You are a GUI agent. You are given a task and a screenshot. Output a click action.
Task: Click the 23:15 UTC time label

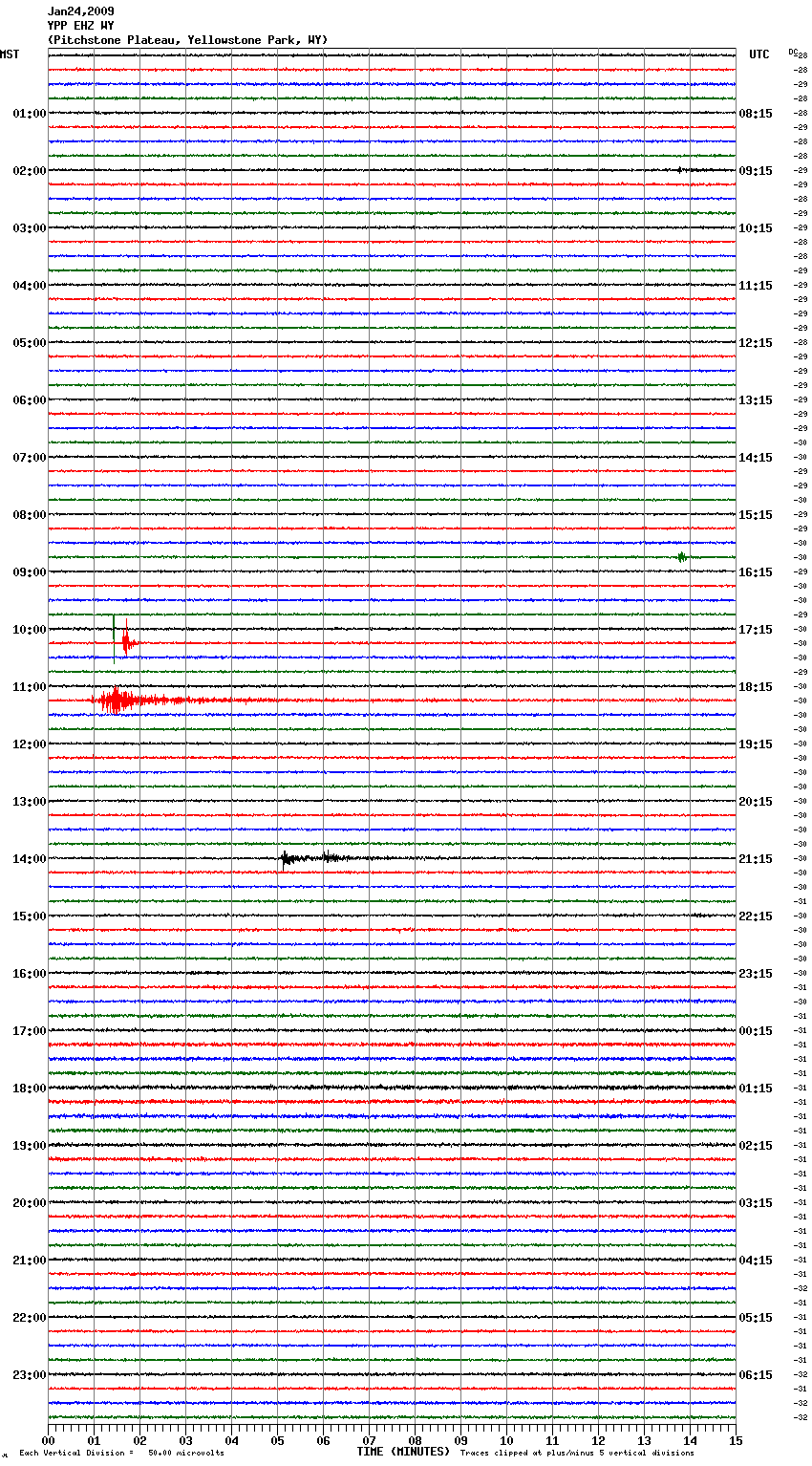pos(756,974)
